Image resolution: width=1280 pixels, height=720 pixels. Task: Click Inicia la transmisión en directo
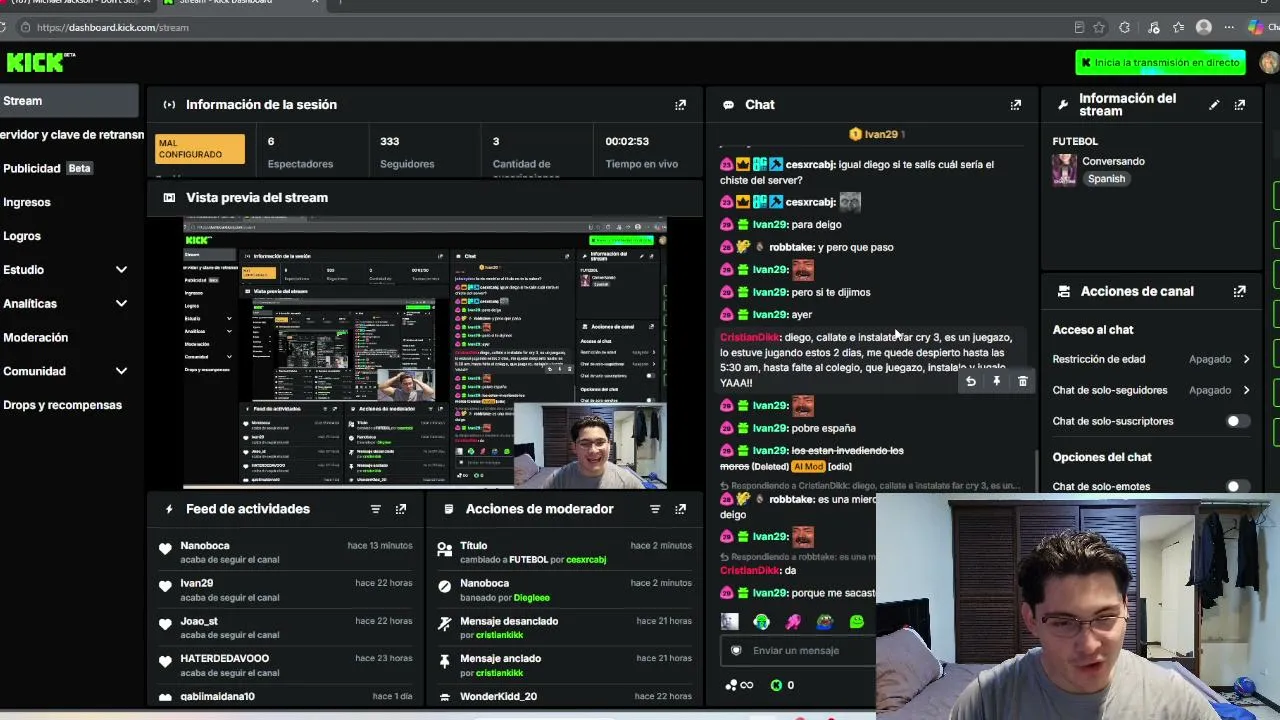(1160, 62)
